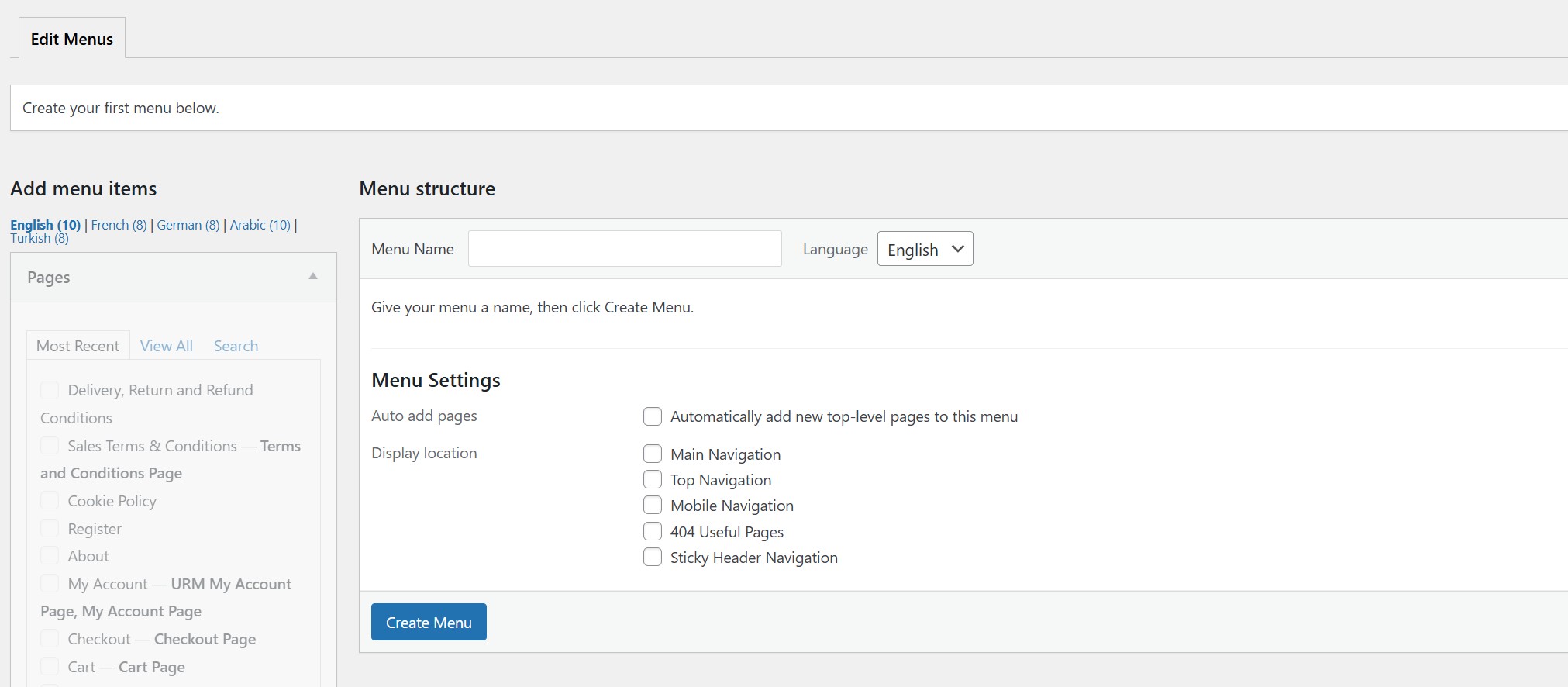Tick the Top Navigation checkbox
This screenshot has width=1568, height=687.
click(653, 479)
